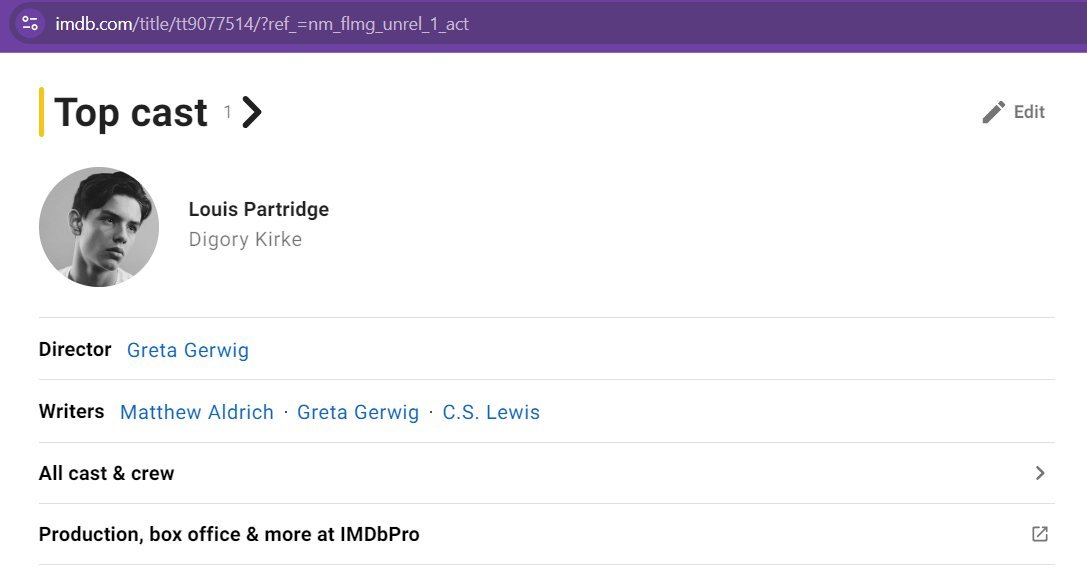Click the cast count number 1

tap(227, 112)
